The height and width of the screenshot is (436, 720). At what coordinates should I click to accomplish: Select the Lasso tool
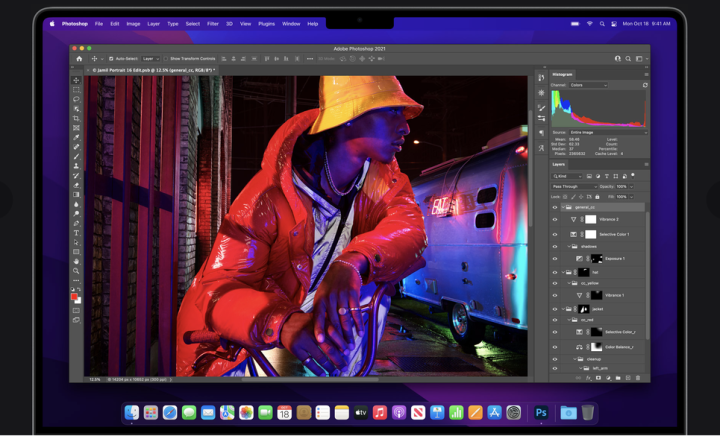point(76,99)
